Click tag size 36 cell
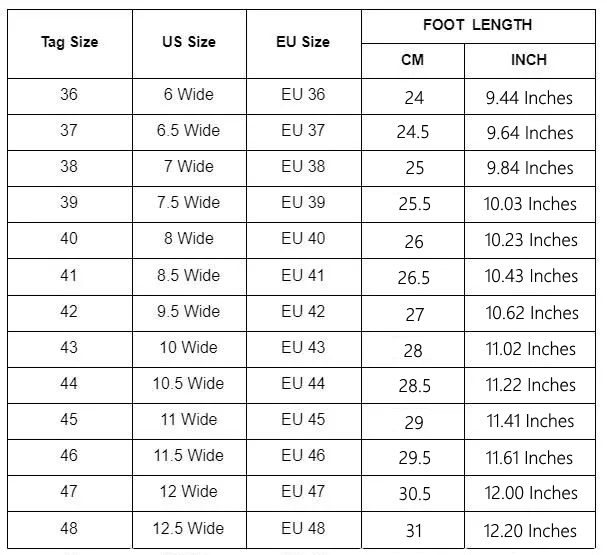 pos(70,96)
